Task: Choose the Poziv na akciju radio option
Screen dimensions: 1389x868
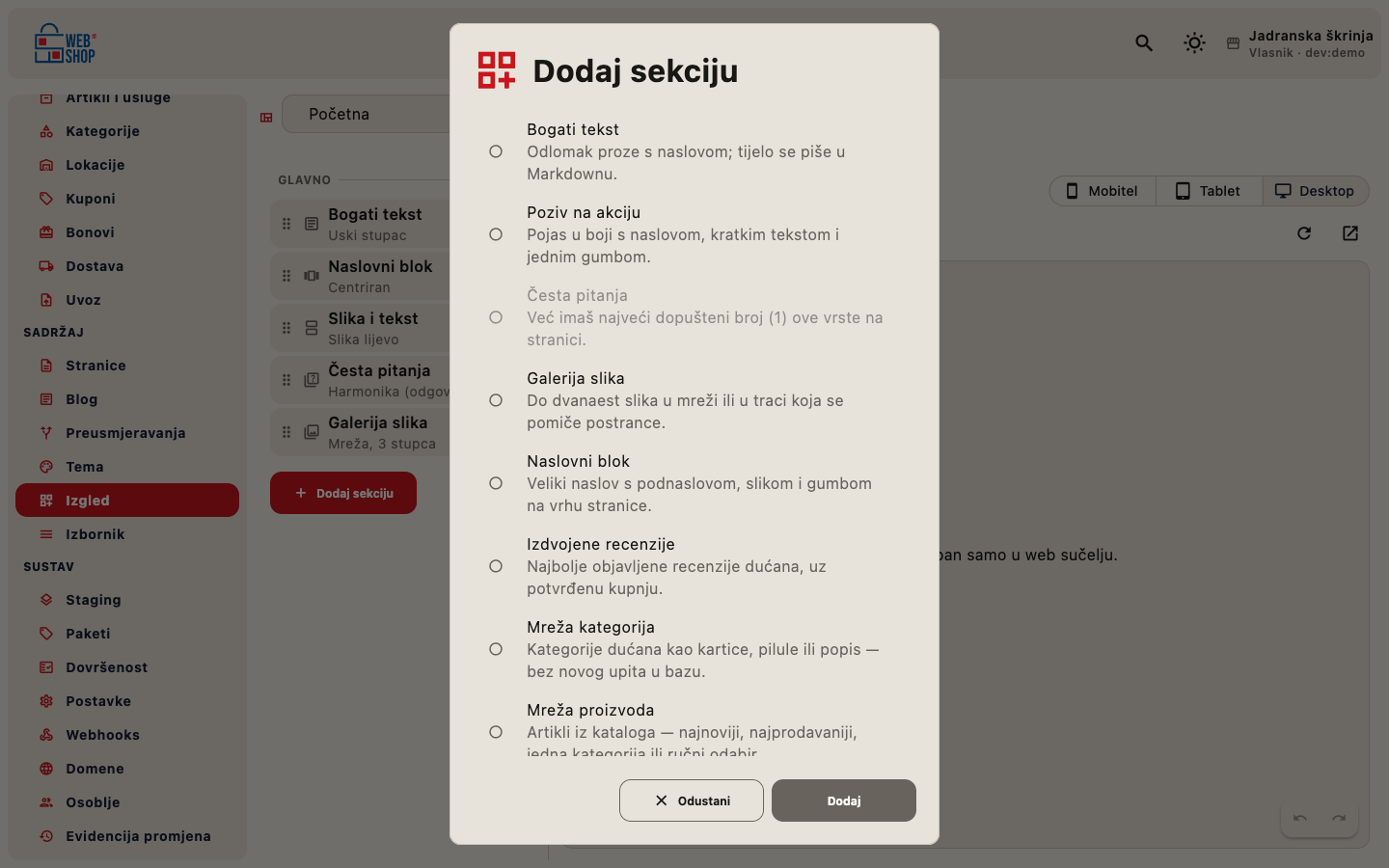Action: tap(496, 234)
